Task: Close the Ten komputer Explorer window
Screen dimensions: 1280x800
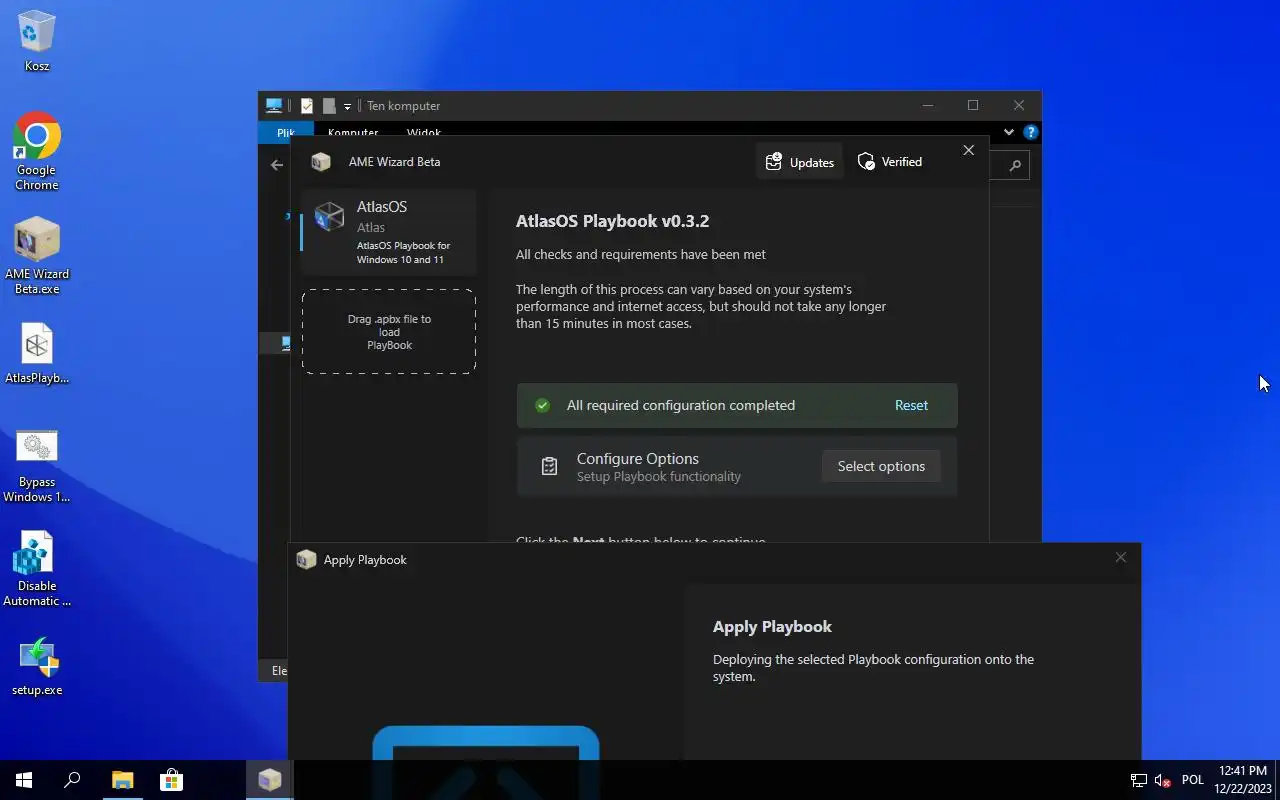Action: [1018, 105]
